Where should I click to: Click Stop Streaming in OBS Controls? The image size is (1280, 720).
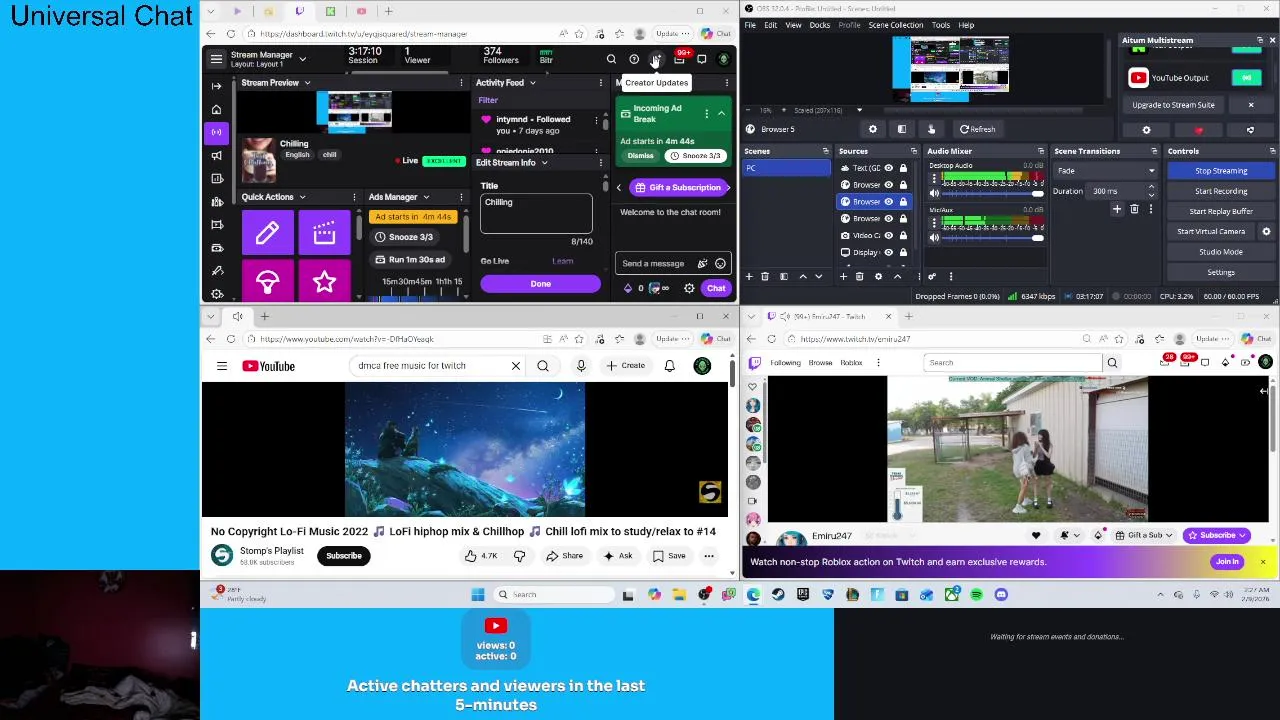(1221, 171)
